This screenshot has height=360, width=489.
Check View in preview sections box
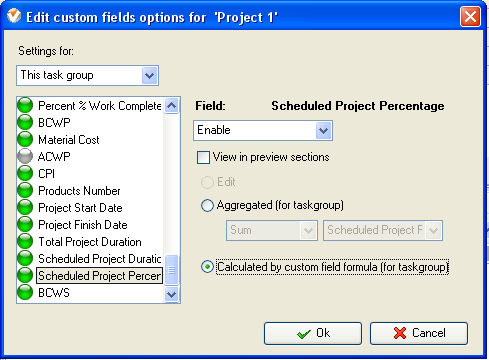click(203, 157)
